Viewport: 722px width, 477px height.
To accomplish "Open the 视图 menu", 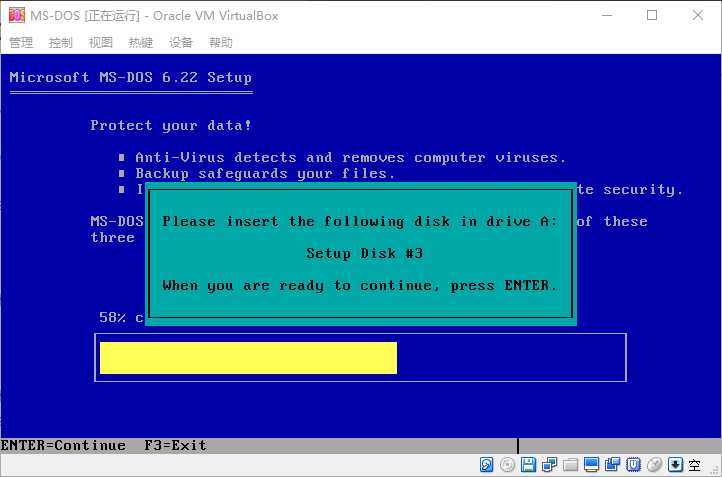I will coord(101,42).
